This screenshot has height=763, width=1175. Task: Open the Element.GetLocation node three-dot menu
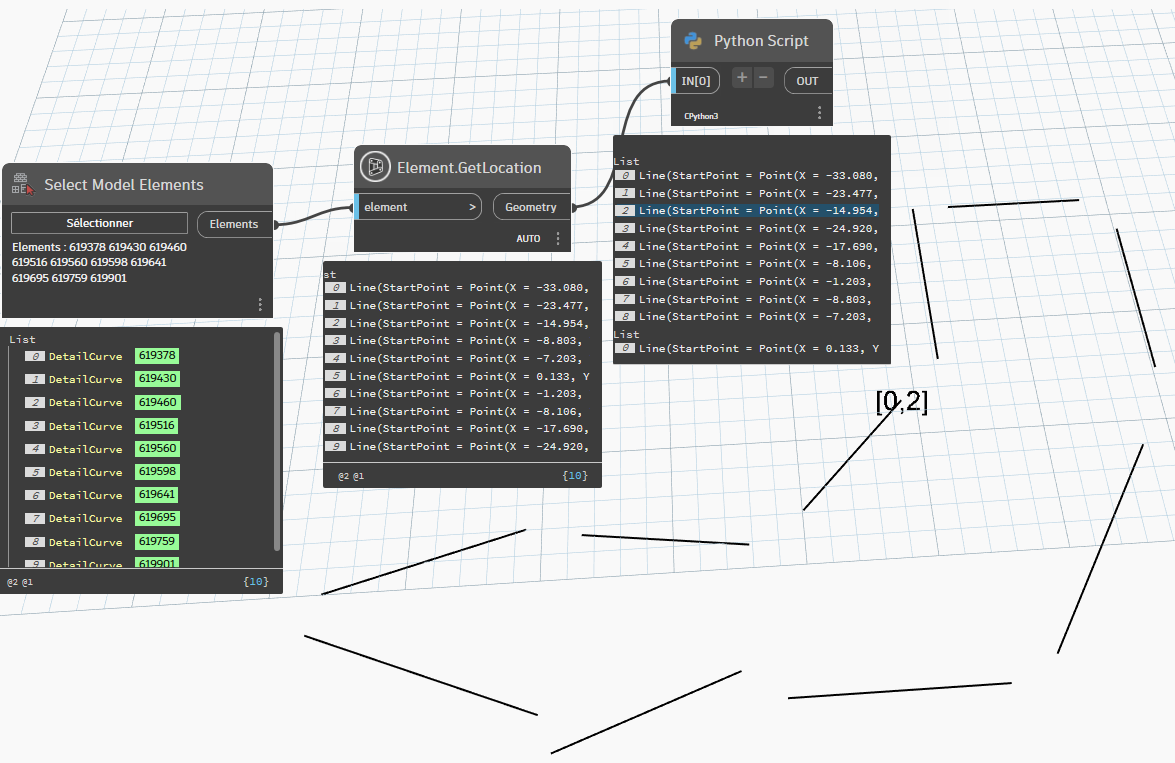[x=558, y=238]
